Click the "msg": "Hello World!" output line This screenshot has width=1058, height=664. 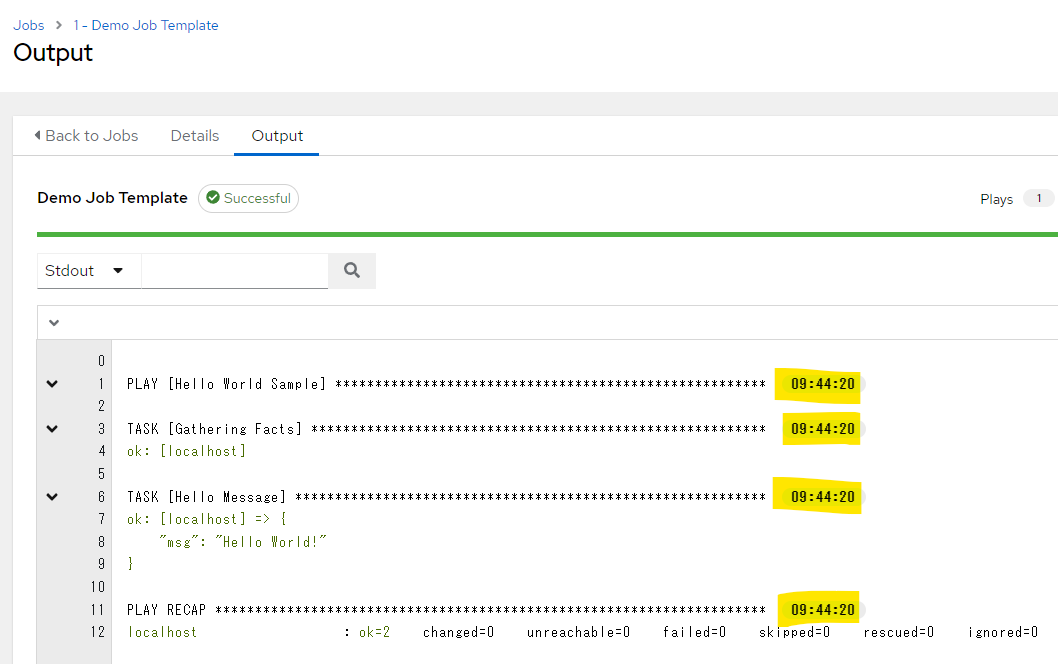coord(243,542)
